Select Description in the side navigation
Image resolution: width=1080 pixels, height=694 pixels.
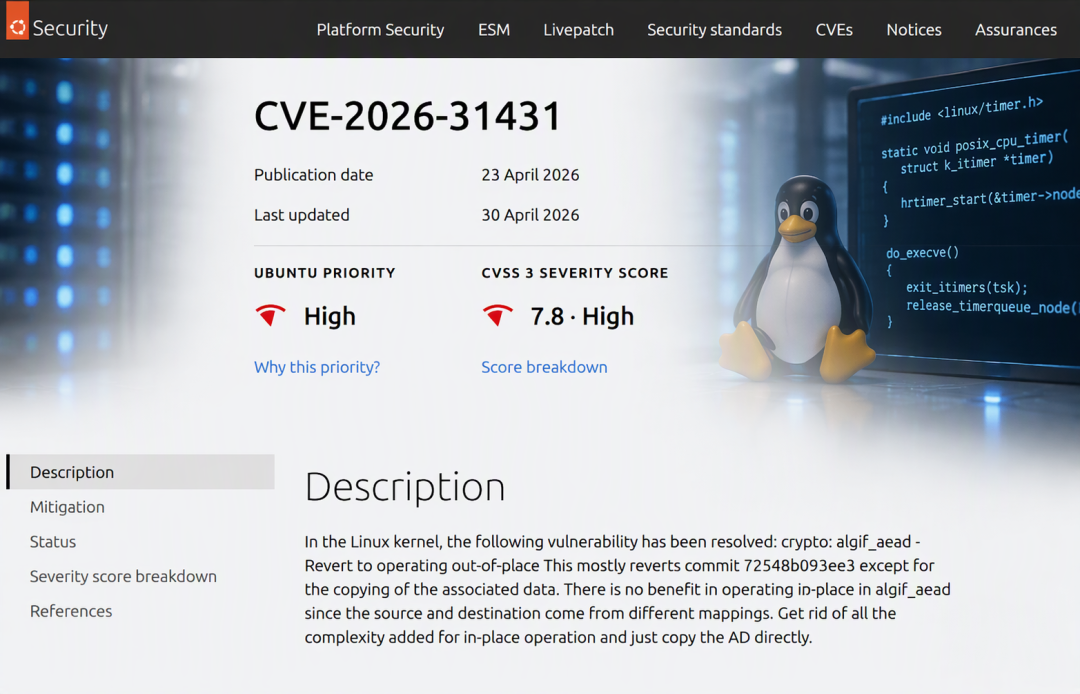click(x=141, y=472)
